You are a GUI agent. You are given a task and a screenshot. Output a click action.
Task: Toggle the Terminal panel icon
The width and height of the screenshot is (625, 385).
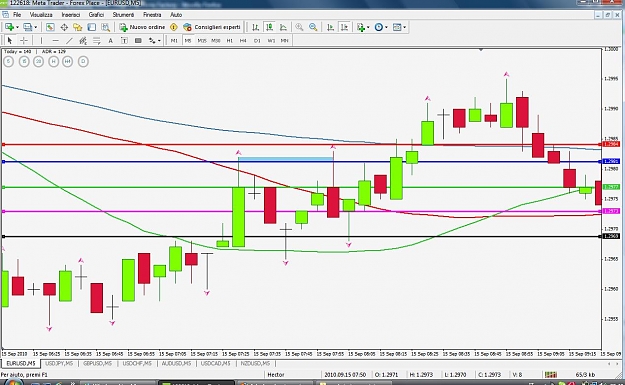92,27
